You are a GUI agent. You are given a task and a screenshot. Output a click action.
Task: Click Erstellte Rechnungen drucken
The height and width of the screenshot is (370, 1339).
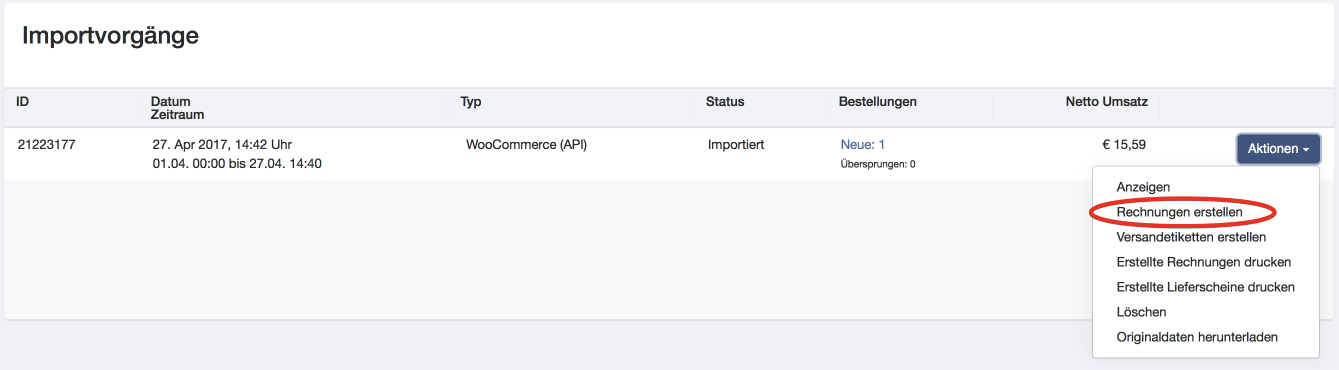[x=1203, y=262]
